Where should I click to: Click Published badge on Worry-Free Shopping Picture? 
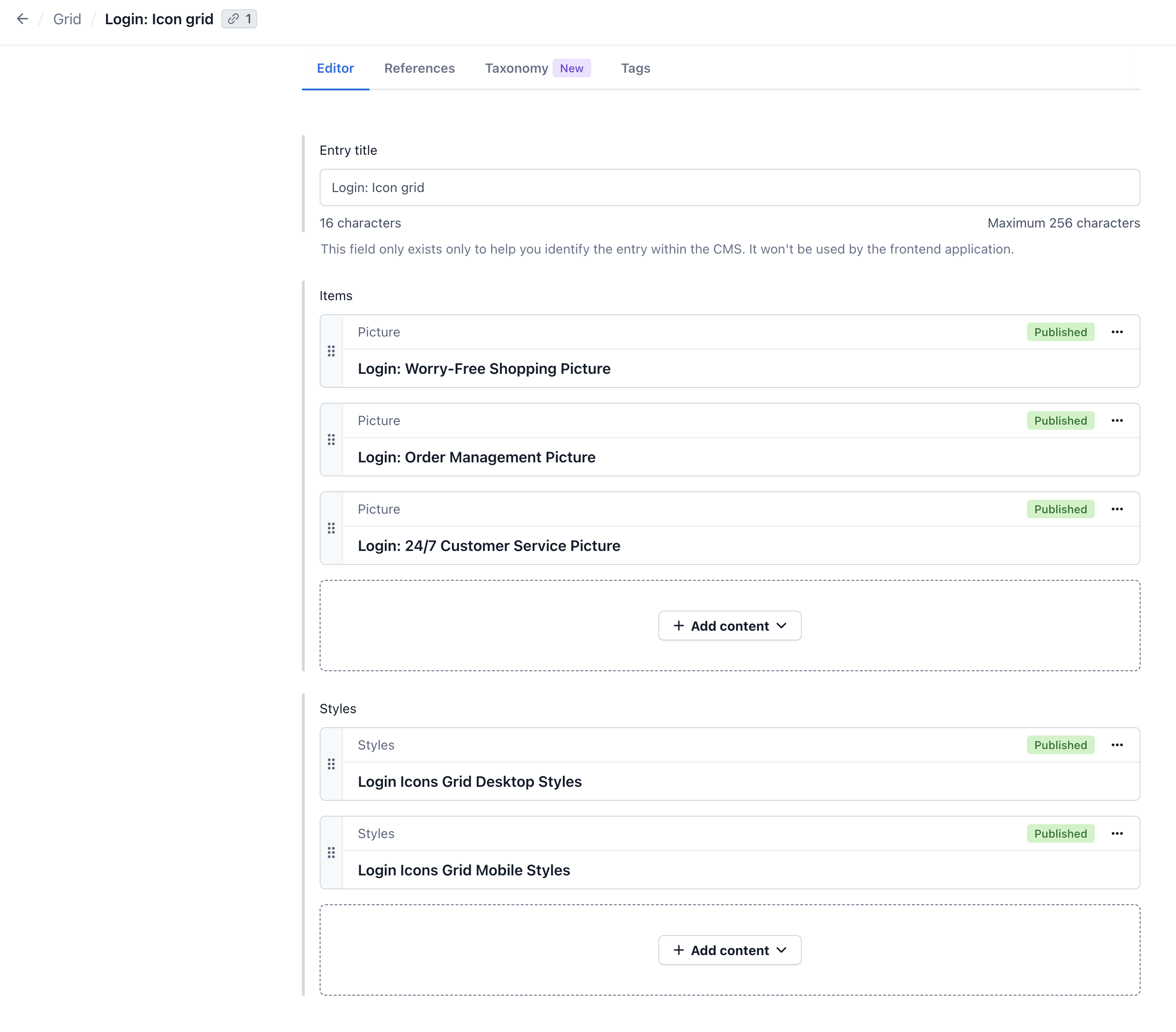click(x=1060, y=332)
